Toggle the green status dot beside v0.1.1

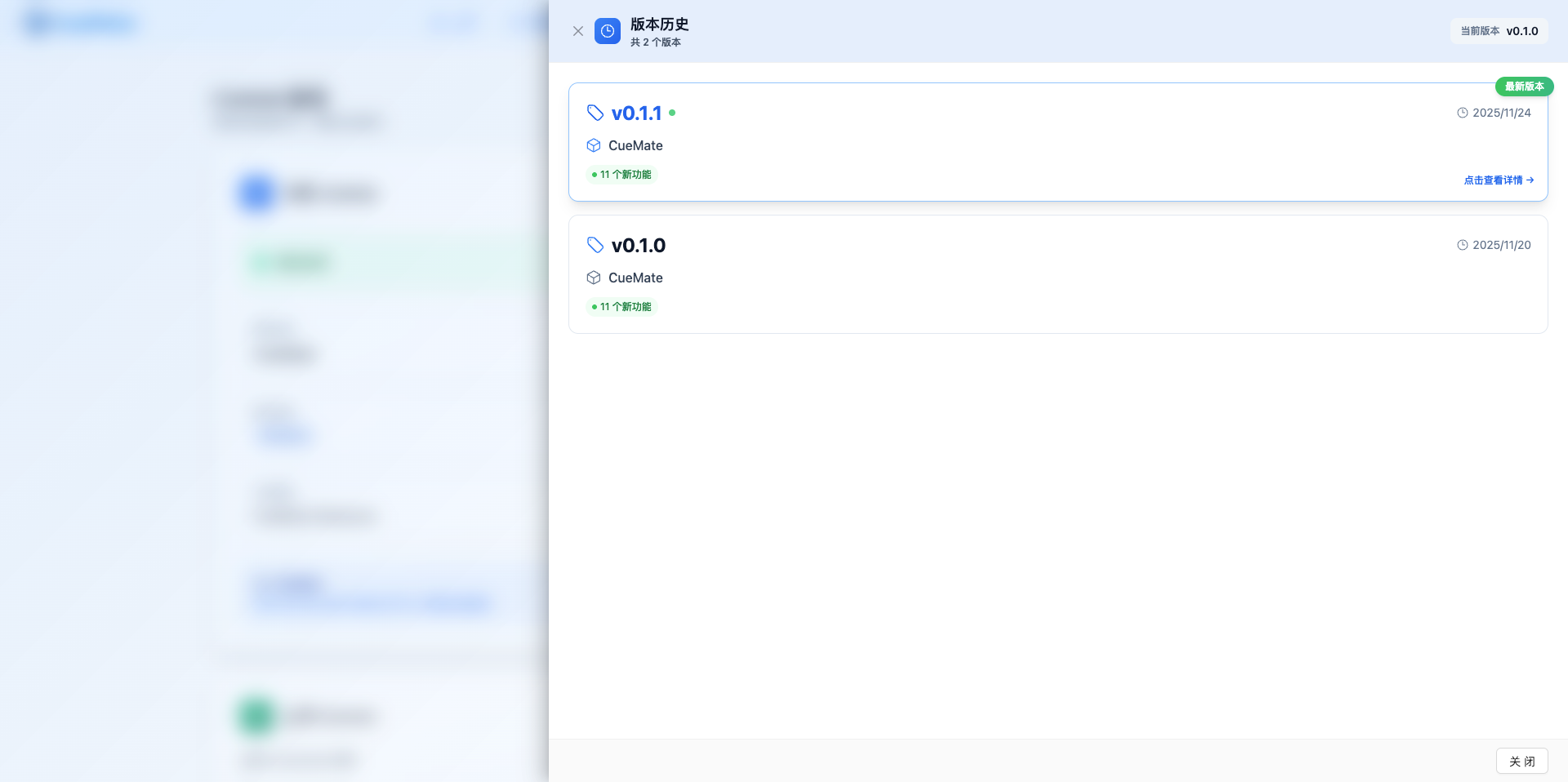[672, 113]
